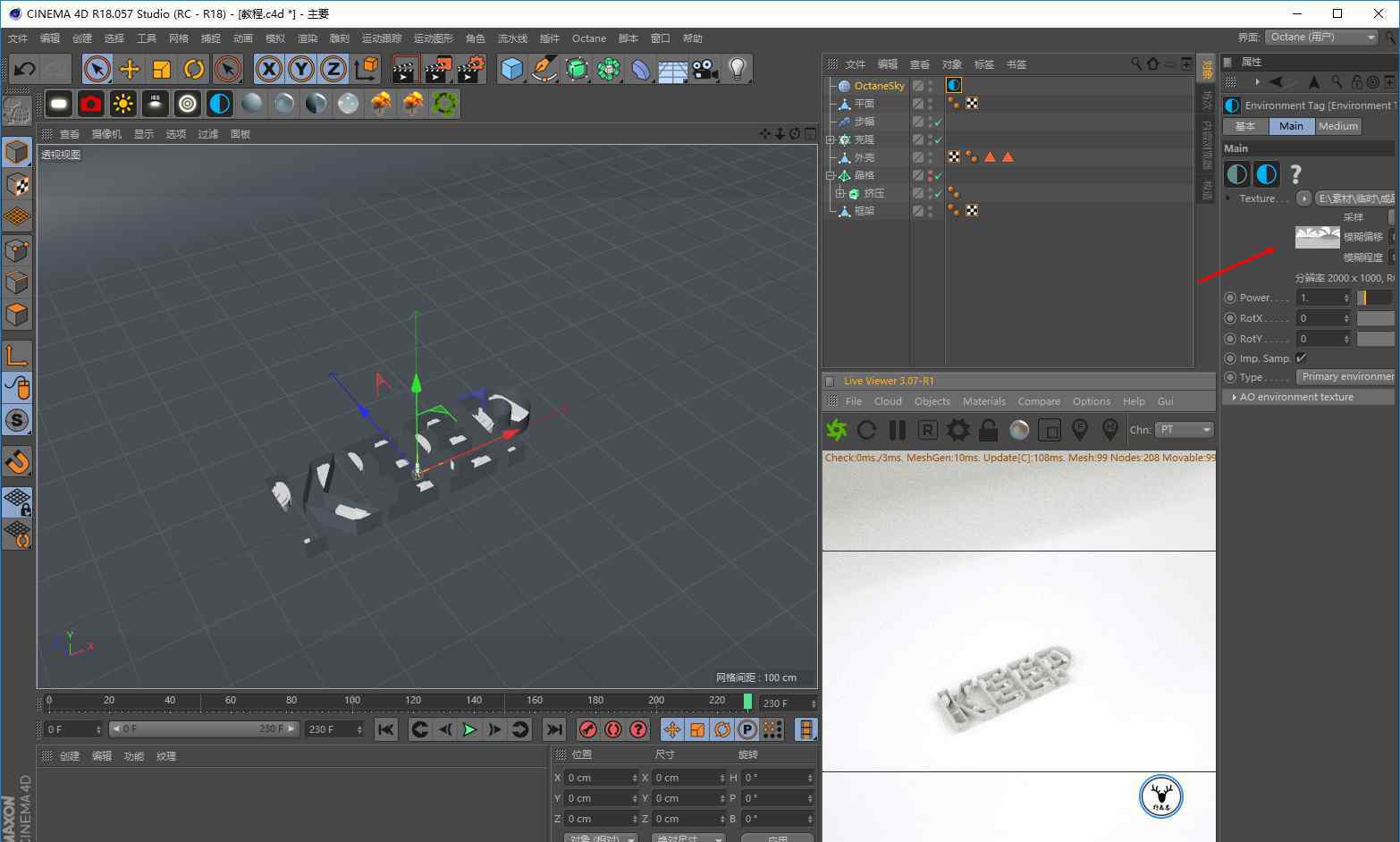Restart render in Live Viewer
This screenshot has width=1400, height=842.
(x=866, y=430)
